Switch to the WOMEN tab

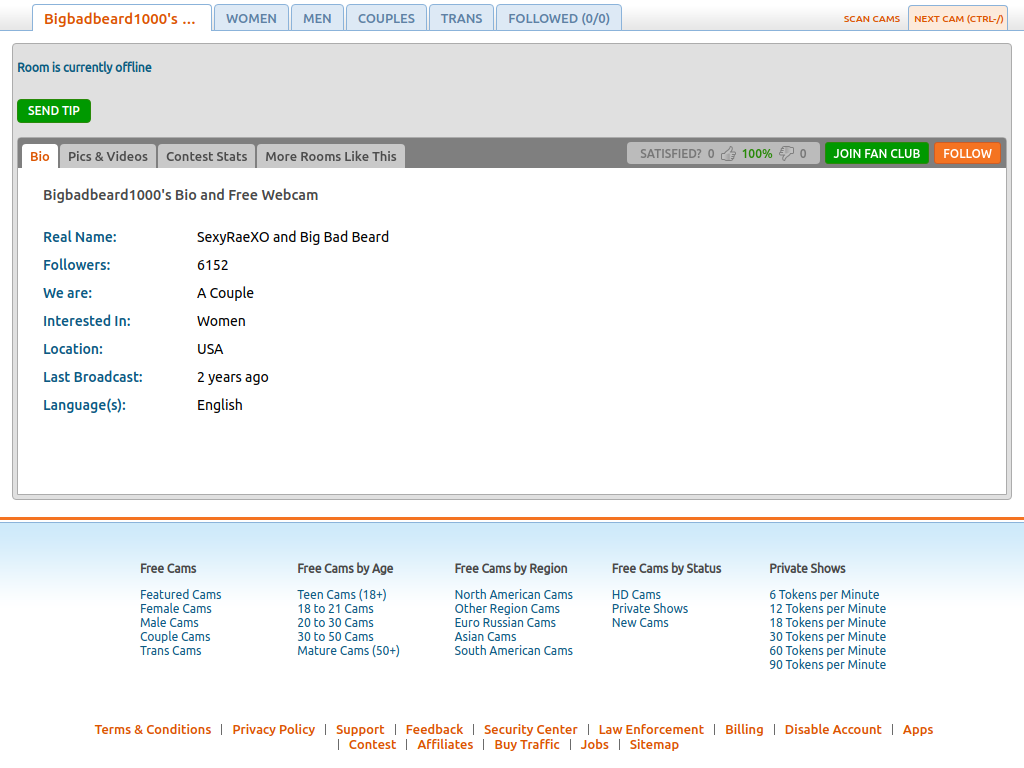pyautogui.click(x=251, y=18)
